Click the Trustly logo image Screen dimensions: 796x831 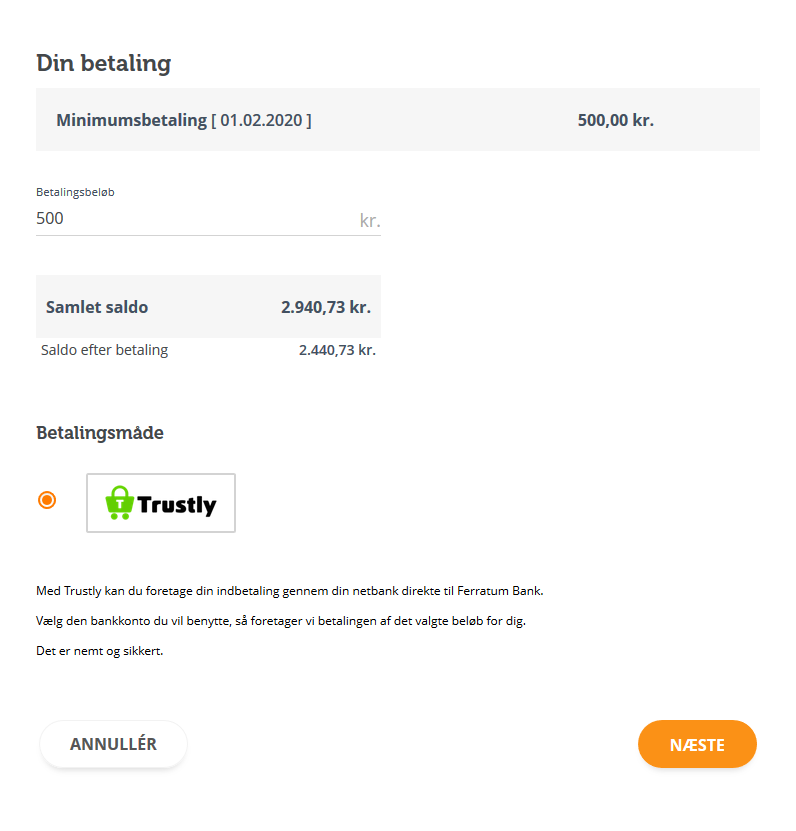(x=161, y=503)
